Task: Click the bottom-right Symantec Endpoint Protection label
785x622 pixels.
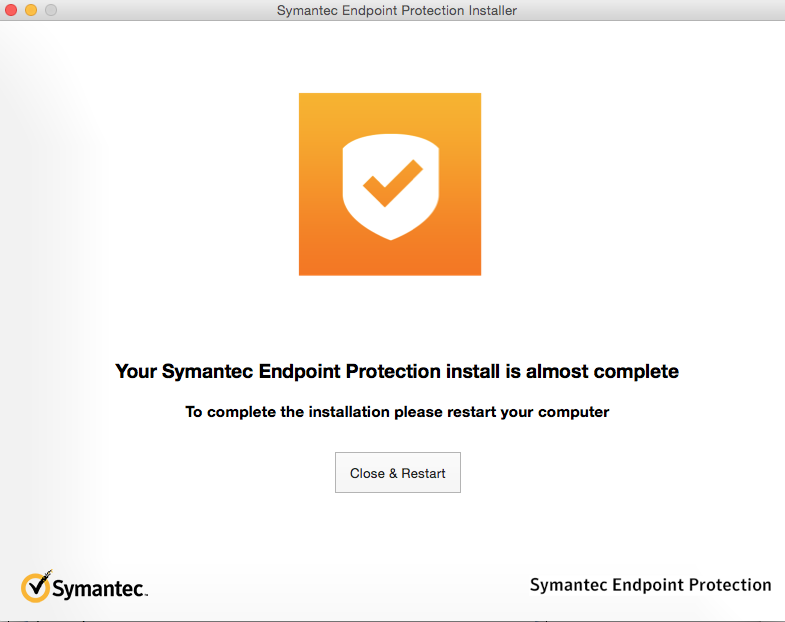Action: [650, 585]
